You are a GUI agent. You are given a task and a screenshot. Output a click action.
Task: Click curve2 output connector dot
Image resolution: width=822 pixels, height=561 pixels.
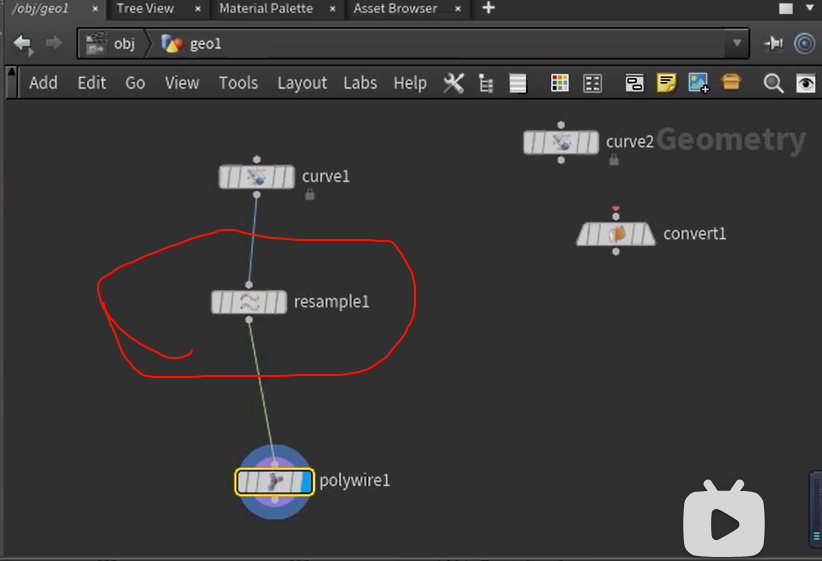561,160
